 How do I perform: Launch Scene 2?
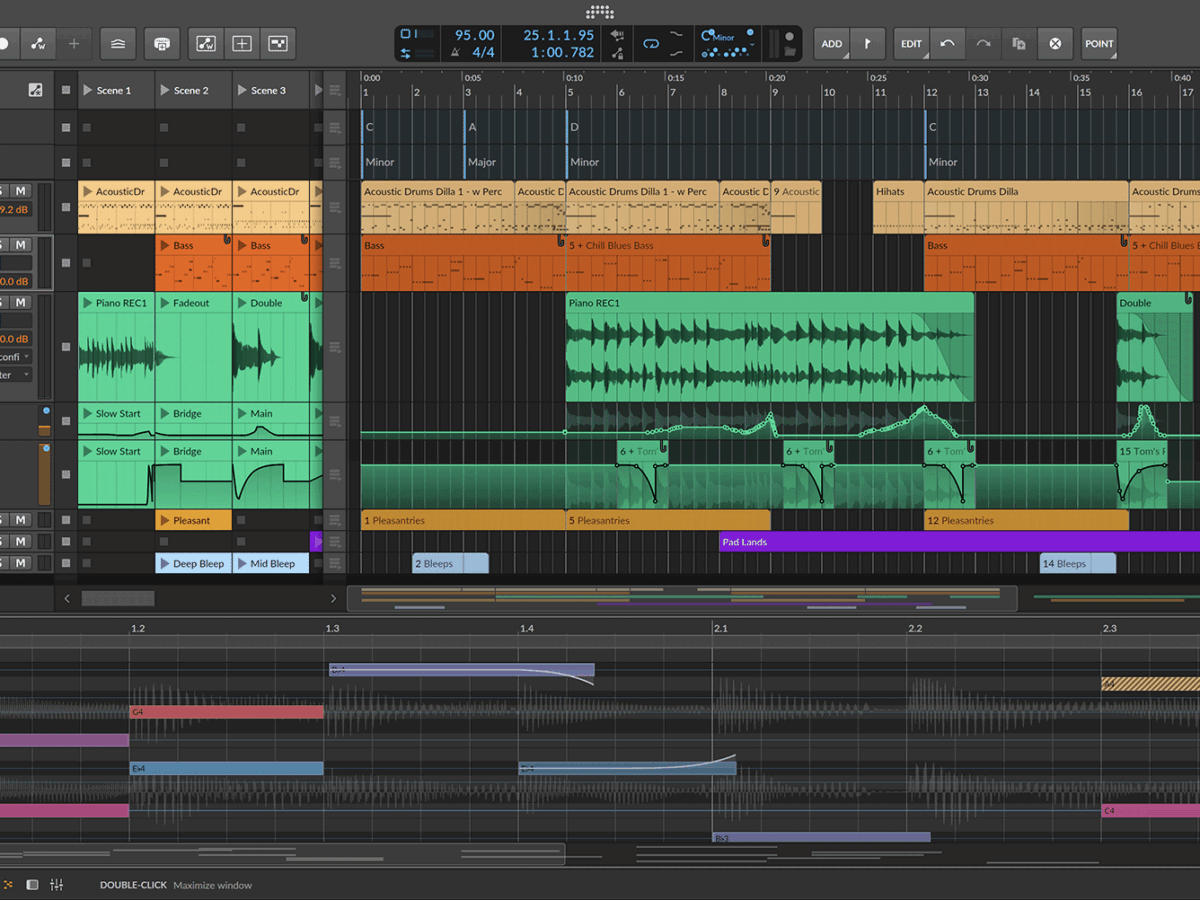click(165, 90)
